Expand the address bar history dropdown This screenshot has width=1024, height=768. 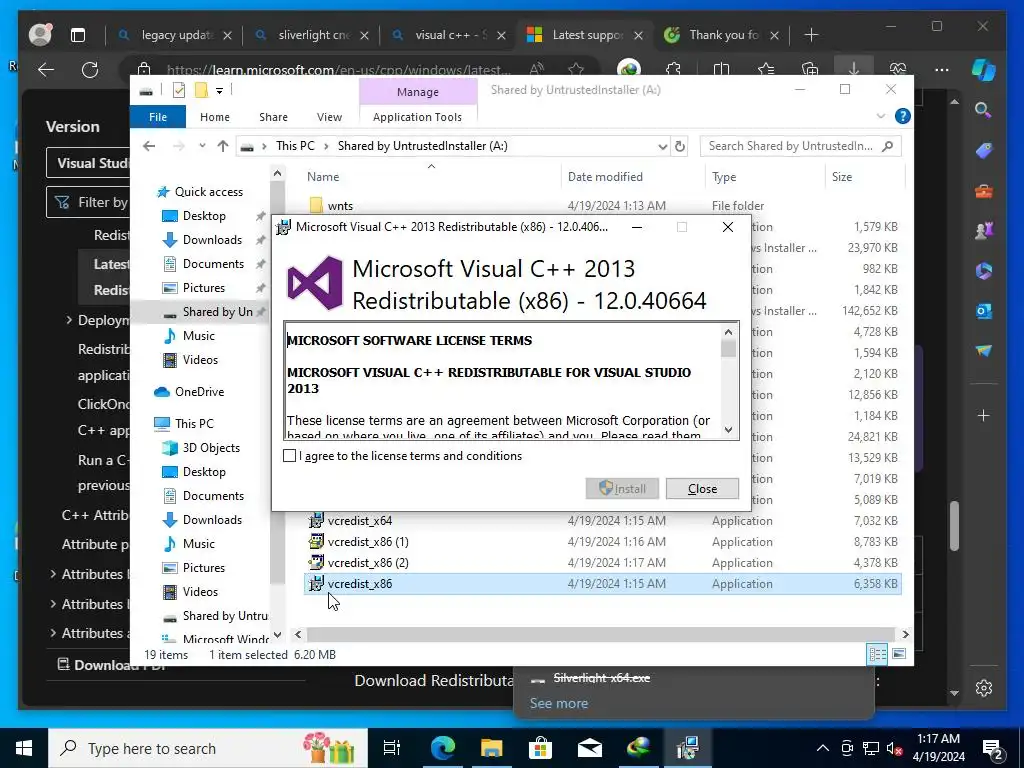(x=662, y=146)
